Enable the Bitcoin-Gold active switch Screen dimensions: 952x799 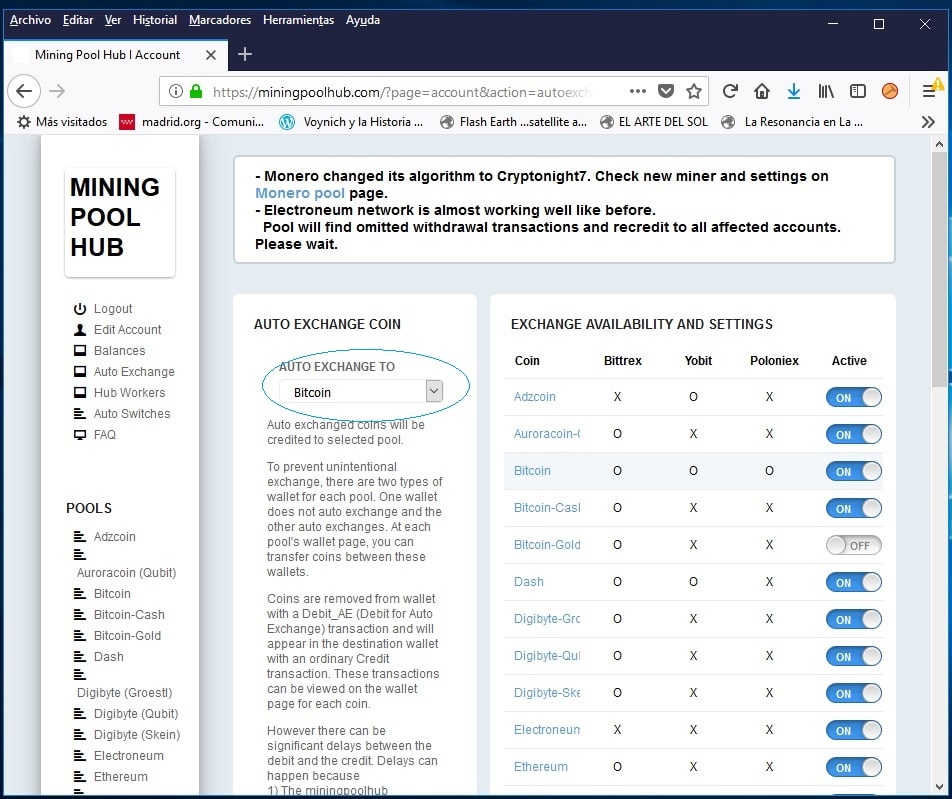click(x=853, y=545)
